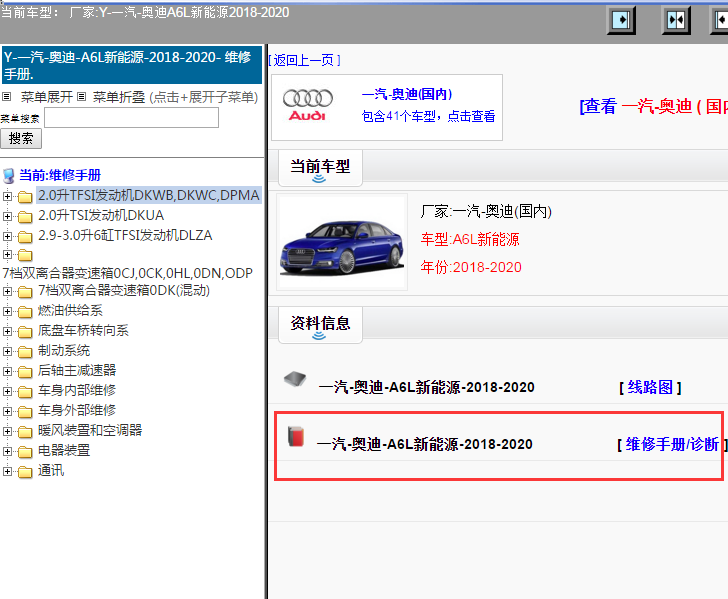Click Y-一汽-奥迪-A6L新能源-2018-2020-维修手册 blue banner
This screenshot has height=599, width=728.
(x=132, y=65)
